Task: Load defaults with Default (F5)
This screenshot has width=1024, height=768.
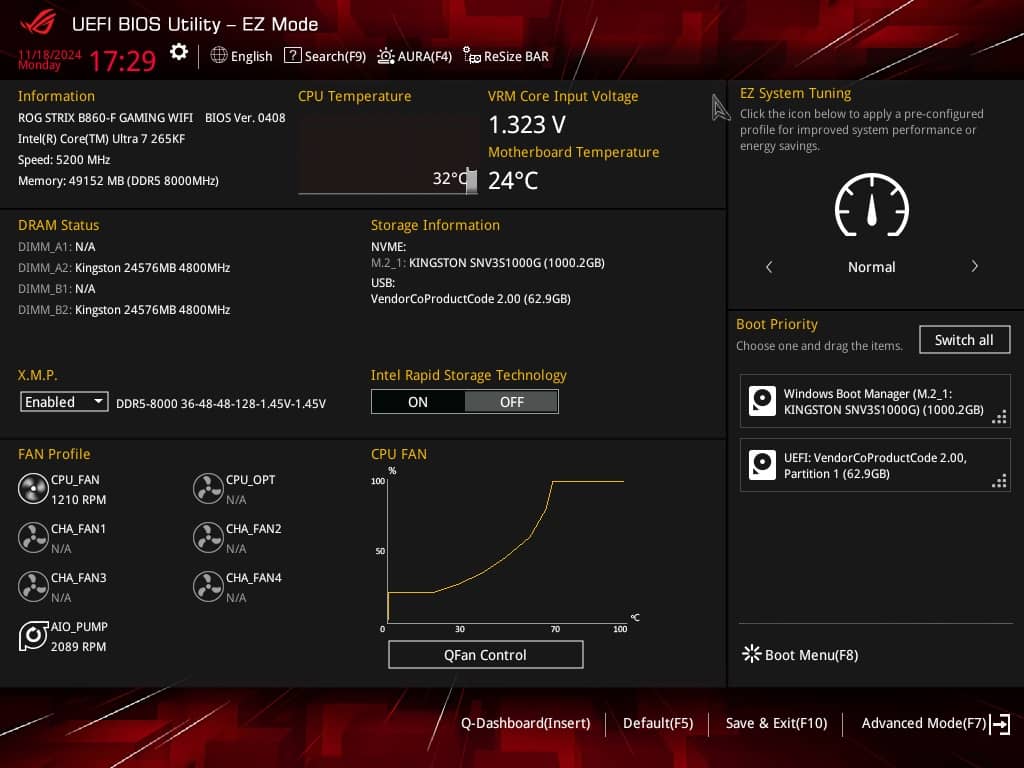Action: (x=658, y=723)
